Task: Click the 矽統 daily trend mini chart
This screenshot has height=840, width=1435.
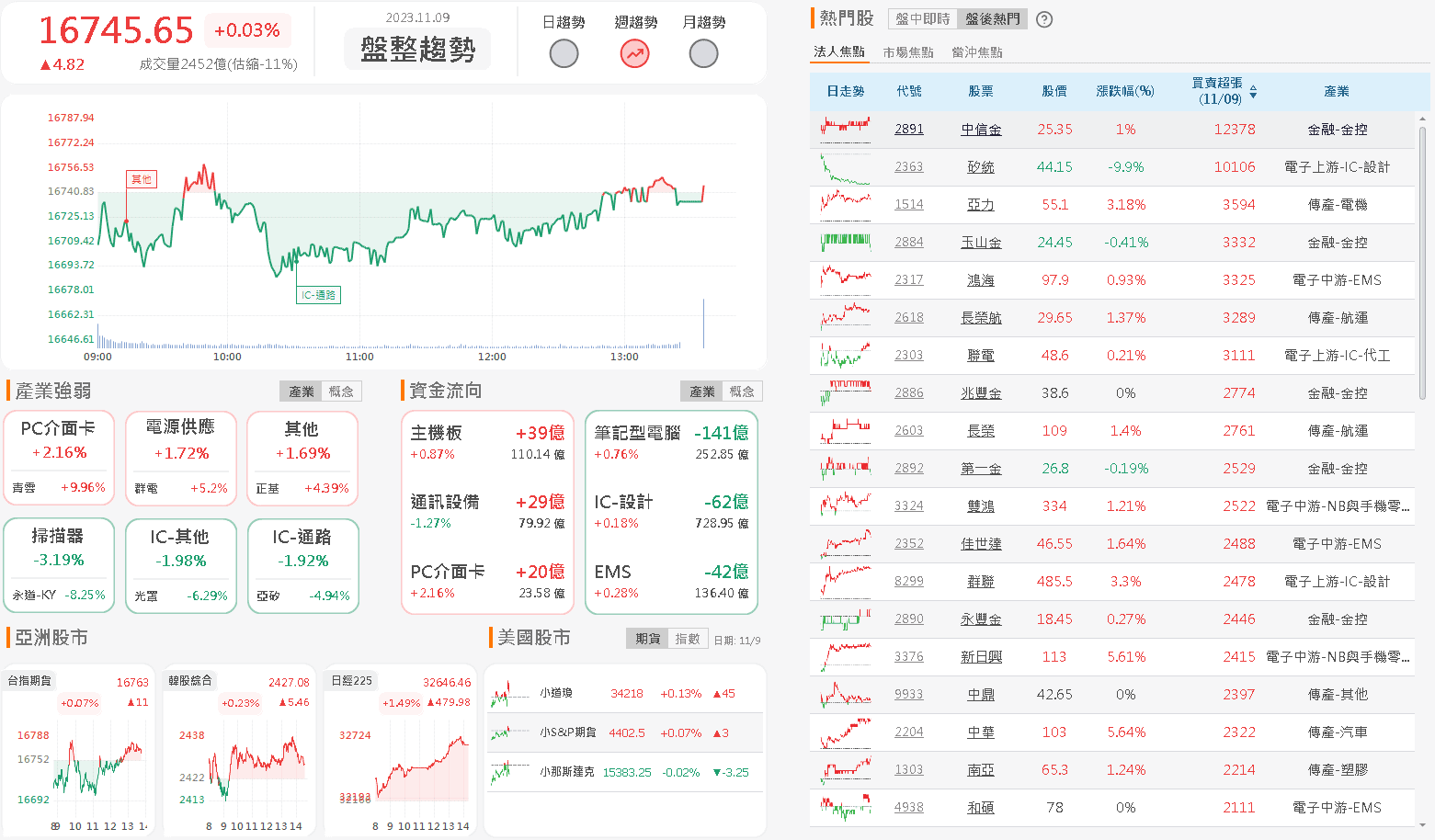Action: click(846, 167)
